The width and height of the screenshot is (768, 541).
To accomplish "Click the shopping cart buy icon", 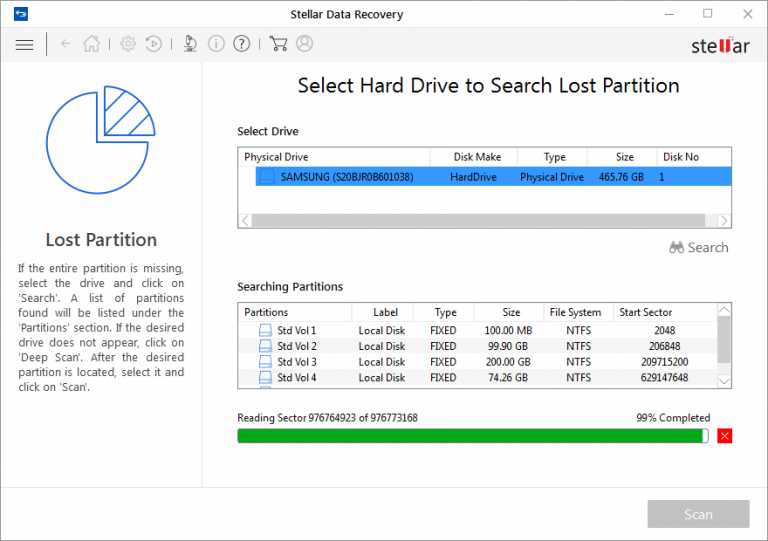I will coord(279,44).
